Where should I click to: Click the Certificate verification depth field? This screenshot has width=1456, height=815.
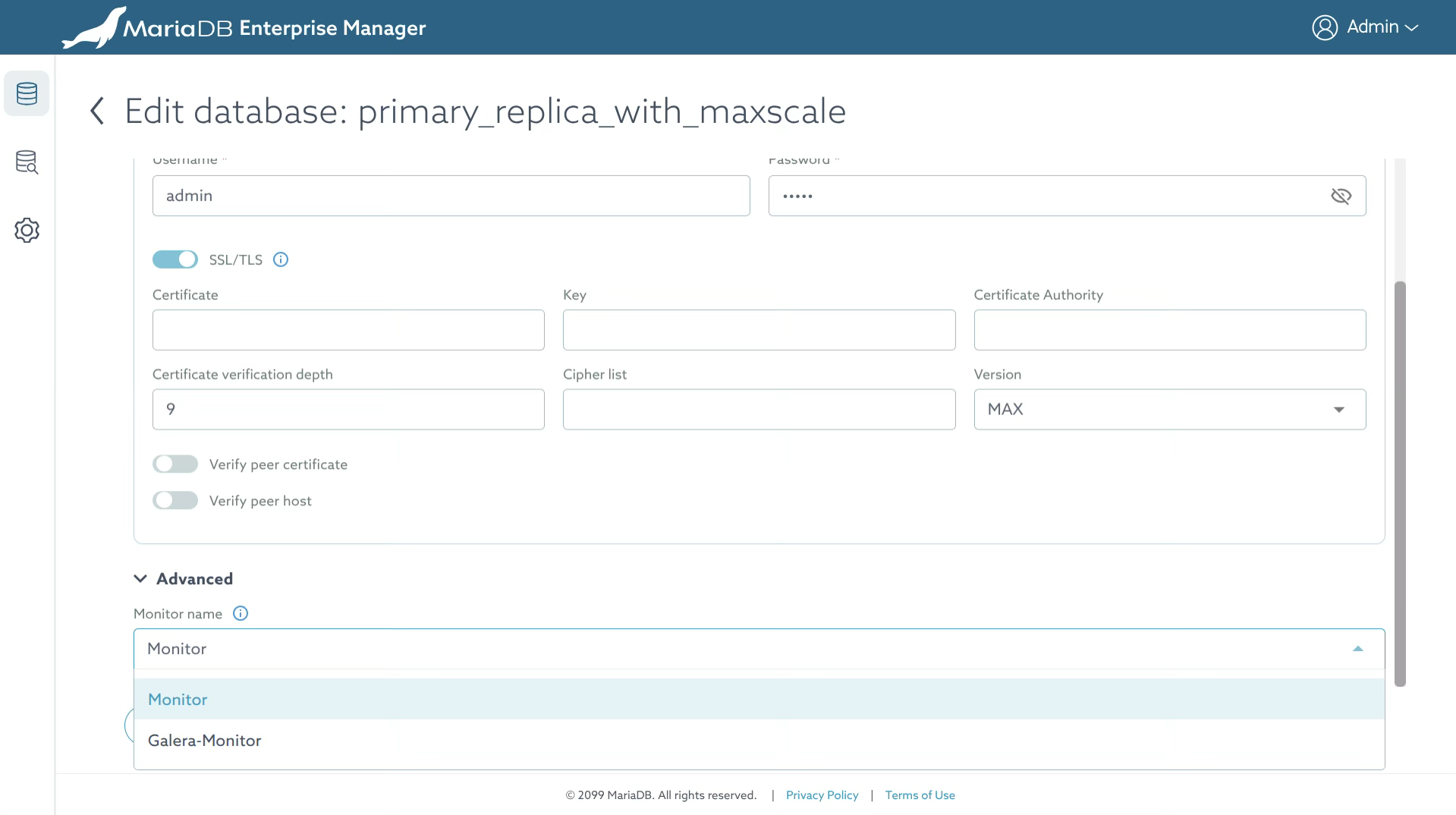(348, 410)
